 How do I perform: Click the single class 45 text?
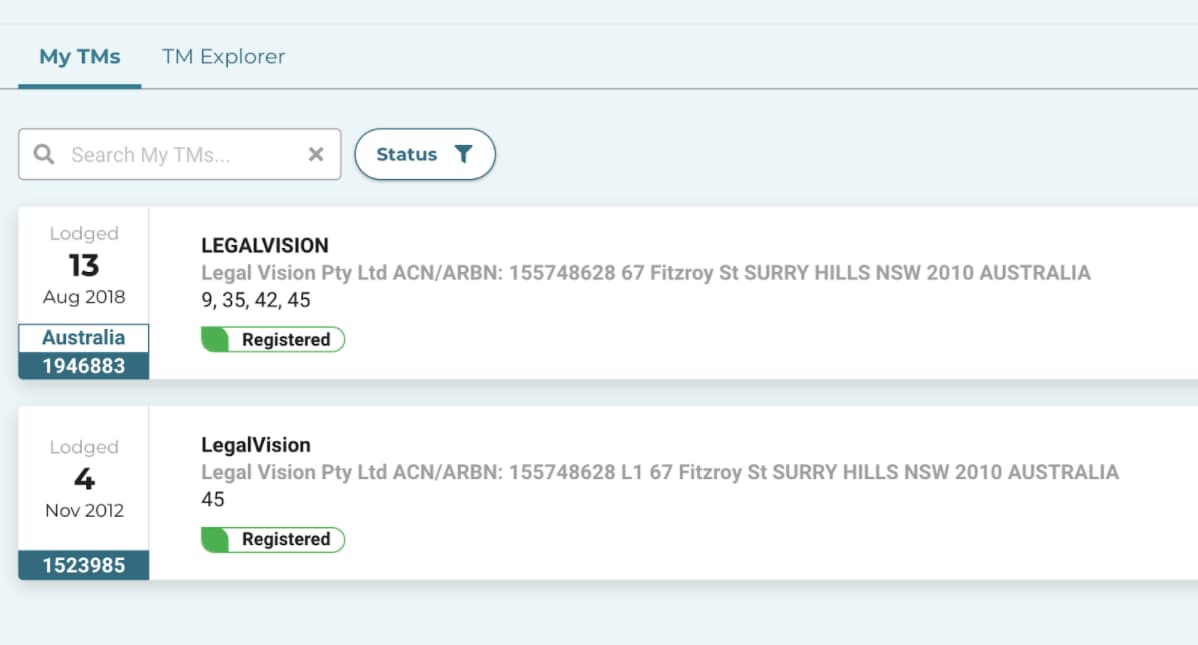[x=213, y=499]
